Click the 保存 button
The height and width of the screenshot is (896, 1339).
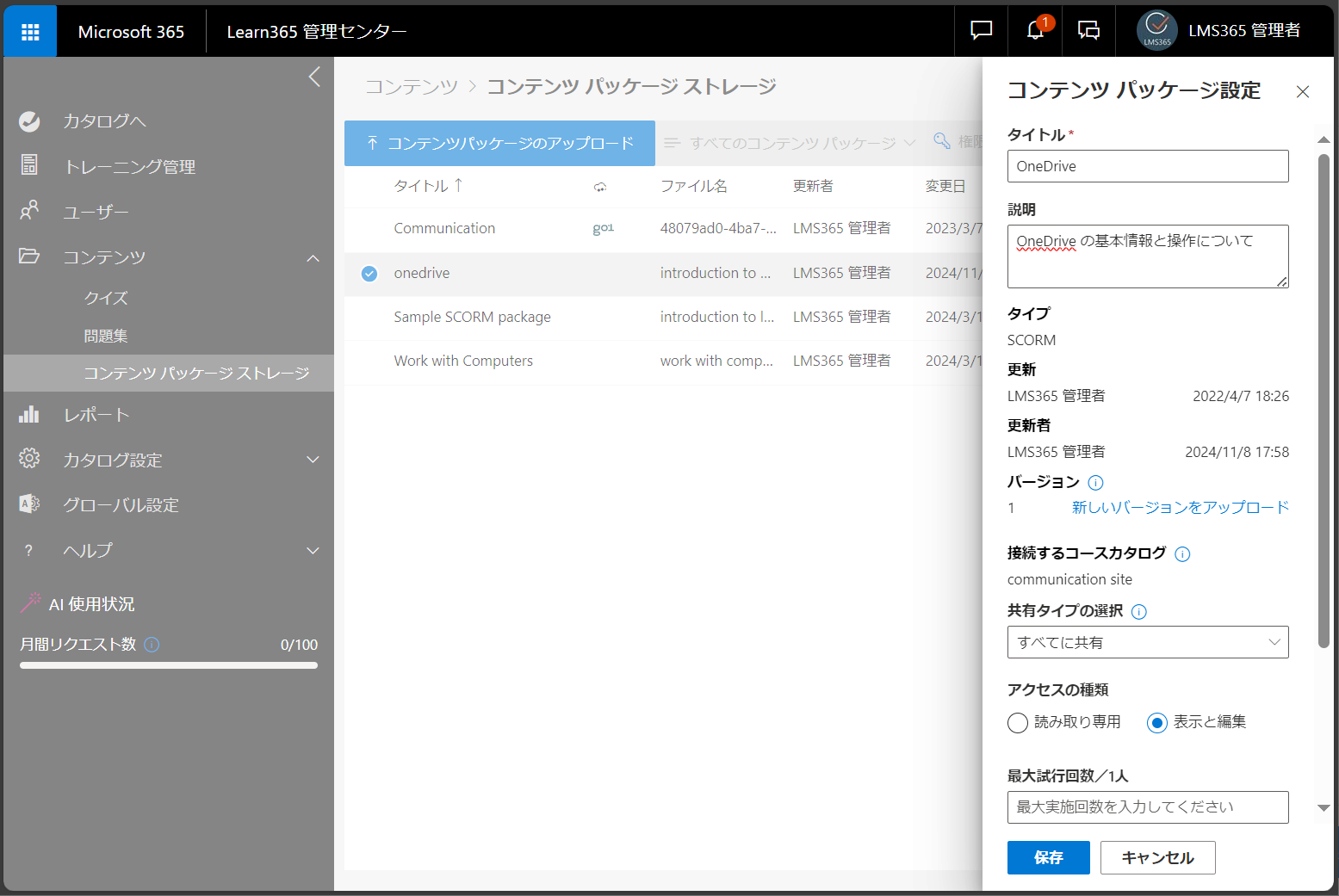coord(1049,857)
